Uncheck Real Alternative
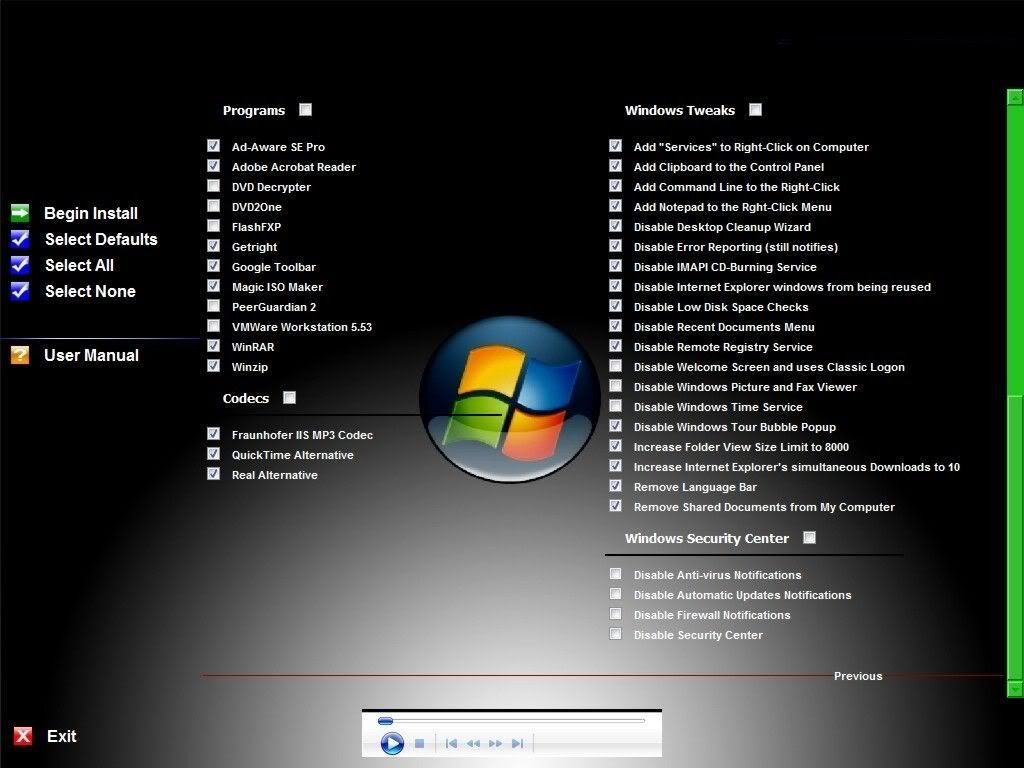1024x768 pixels. 214,473
